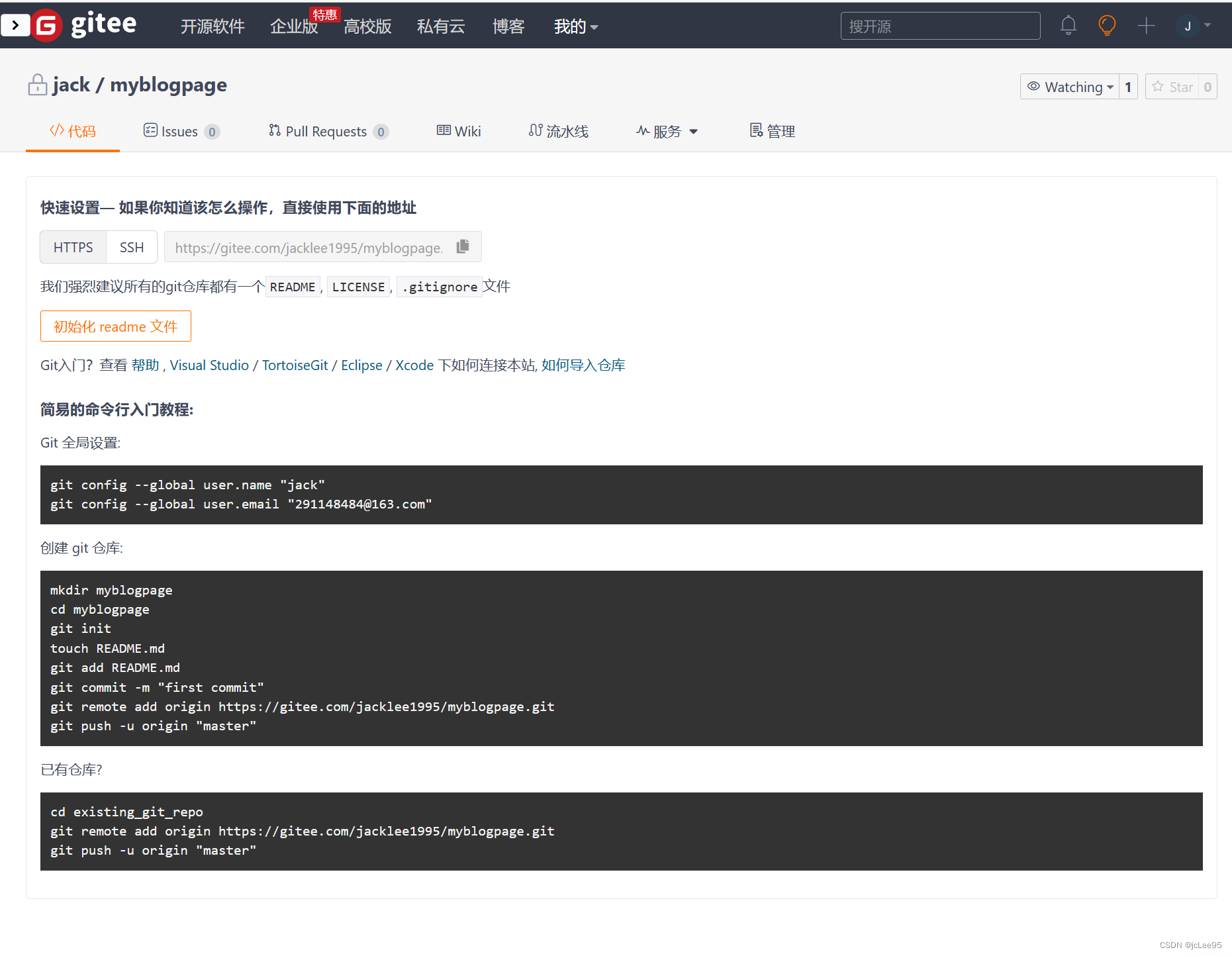Viewport: 1232px width, 956px height.
Task: Open the Watching dropdown
Action: pos(1068,86)
